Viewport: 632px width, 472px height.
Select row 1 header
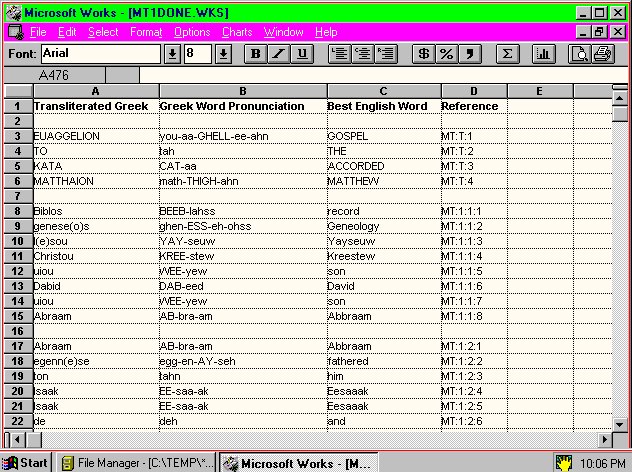coord(18,106)
